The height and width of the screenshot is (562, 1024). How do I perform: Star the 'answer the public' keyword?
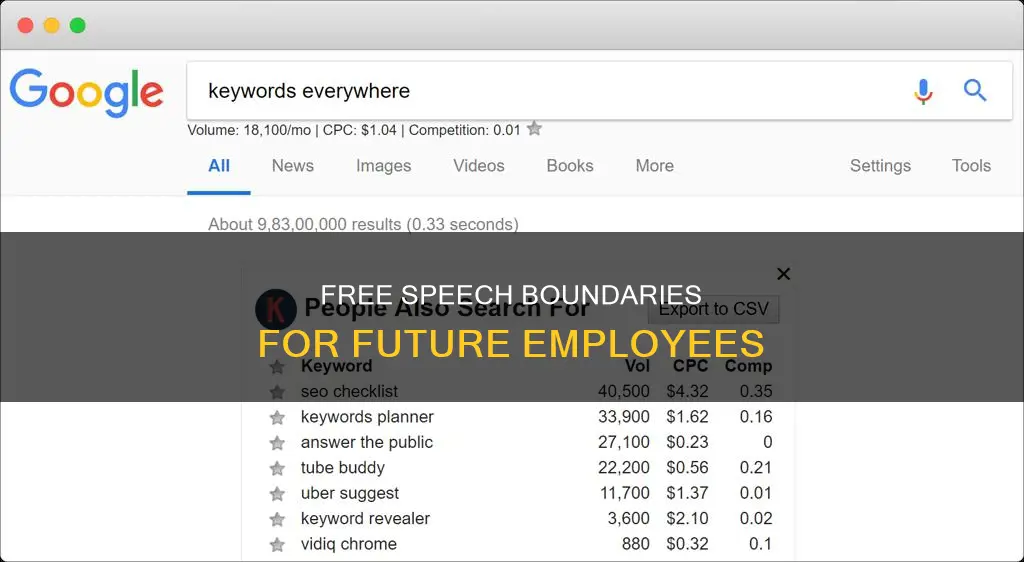click(x=277, y=443)
